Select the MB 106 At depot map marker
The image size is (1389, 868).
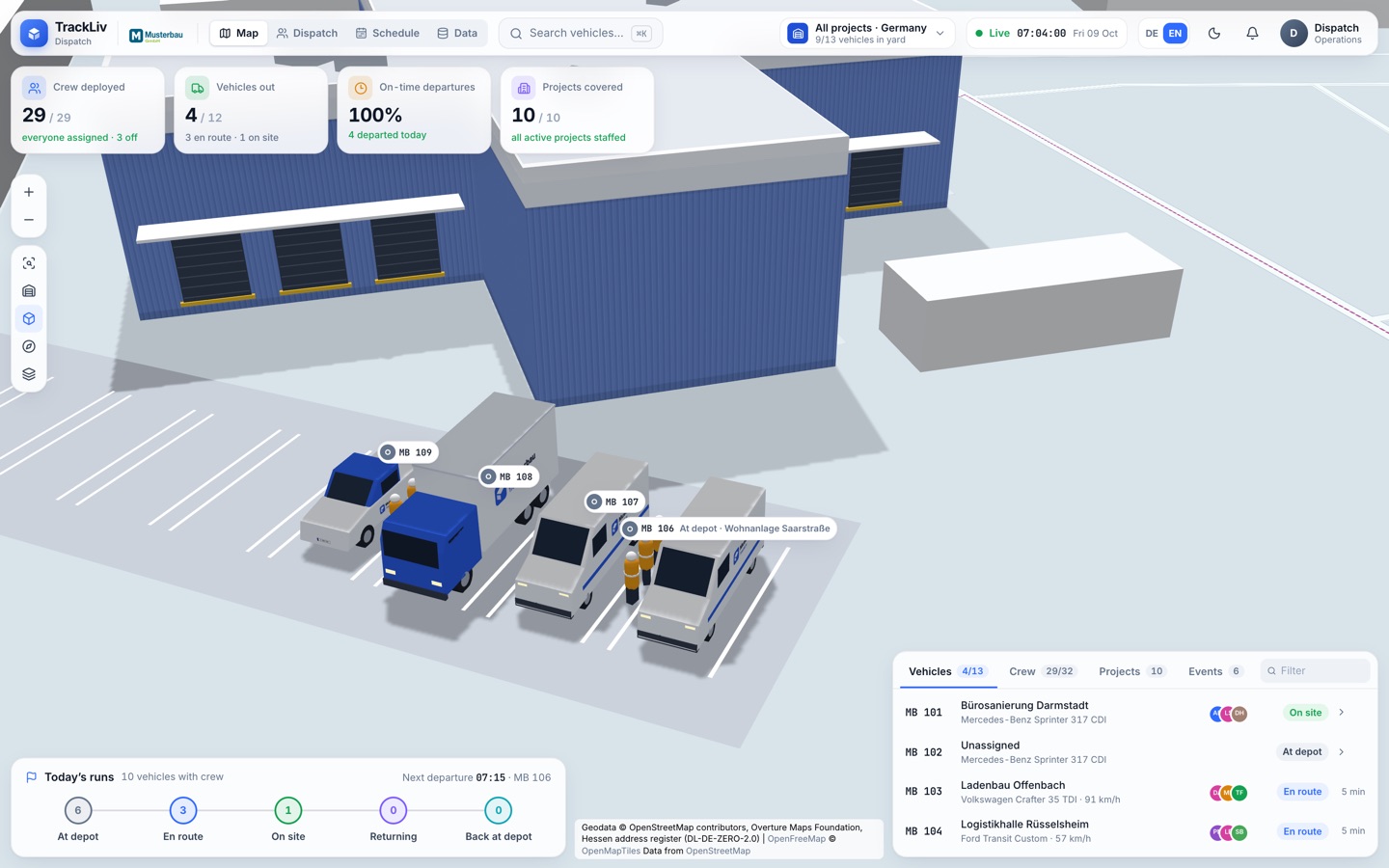[727, 529]
